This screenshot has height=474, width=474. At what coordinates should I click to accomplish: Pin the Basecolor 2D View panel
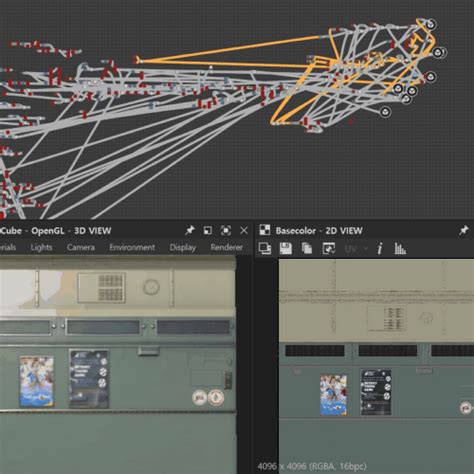tap(464, 230)
